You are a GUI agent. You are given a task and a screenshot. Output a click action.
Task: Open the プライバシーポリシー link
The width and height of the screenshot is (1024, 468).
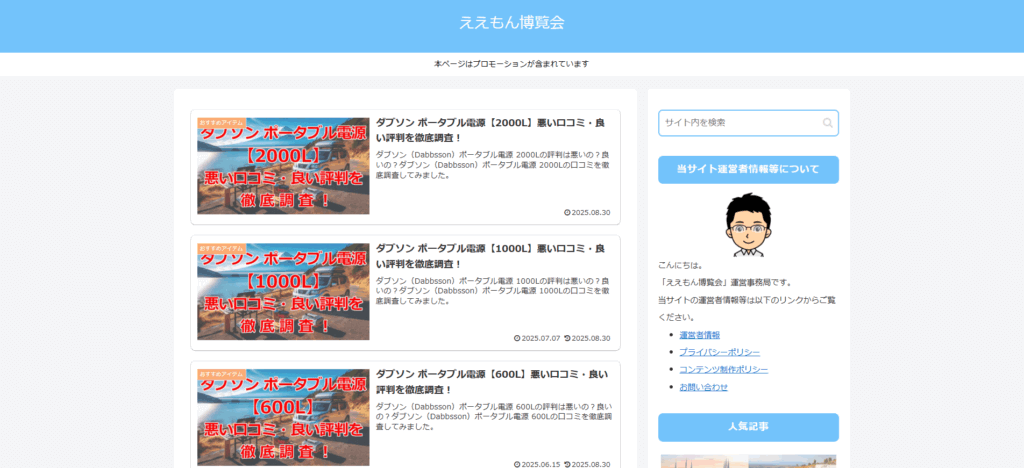719,352
